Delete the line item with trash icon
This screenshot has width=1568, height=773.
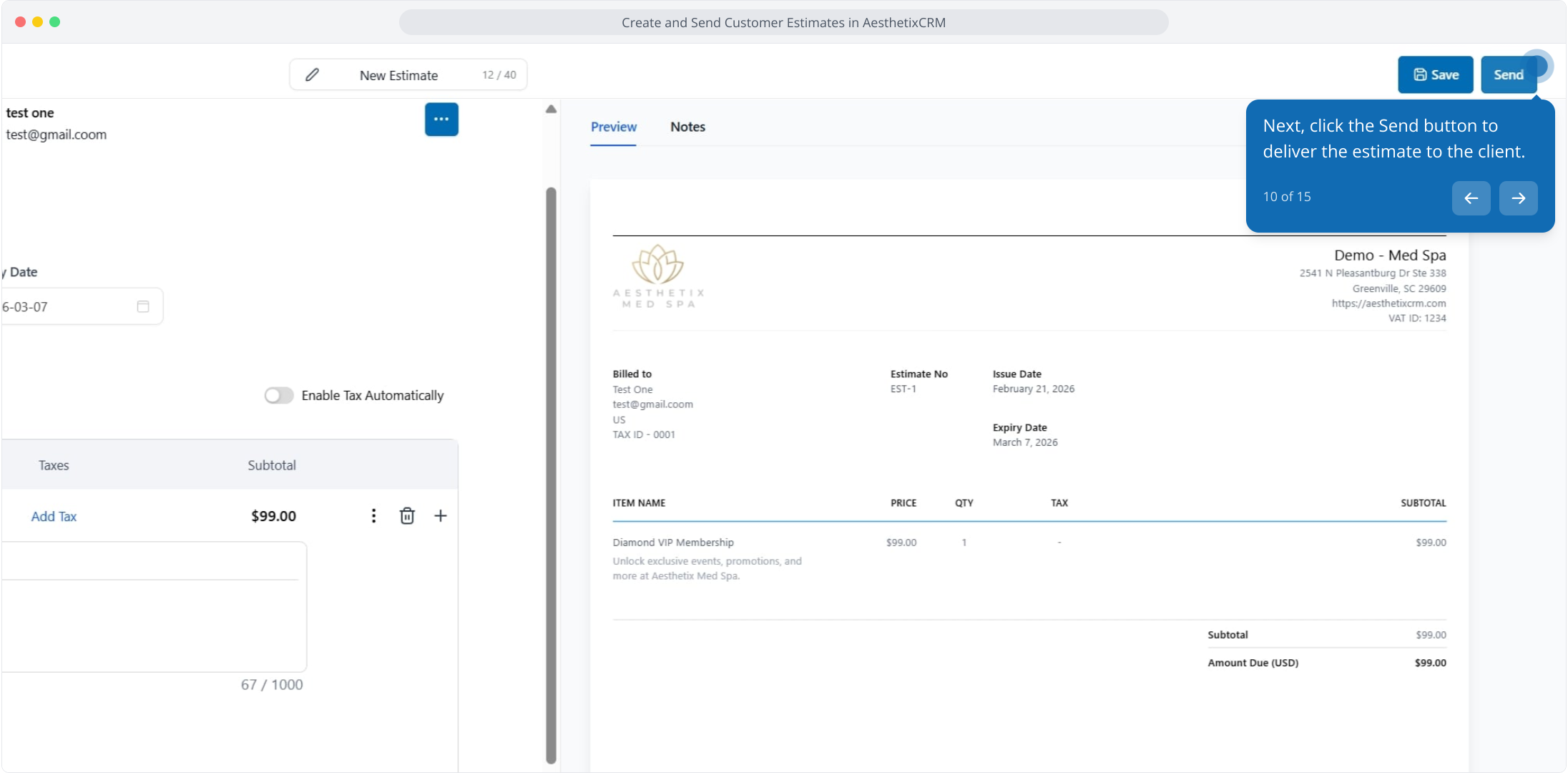tap(407, 516)
